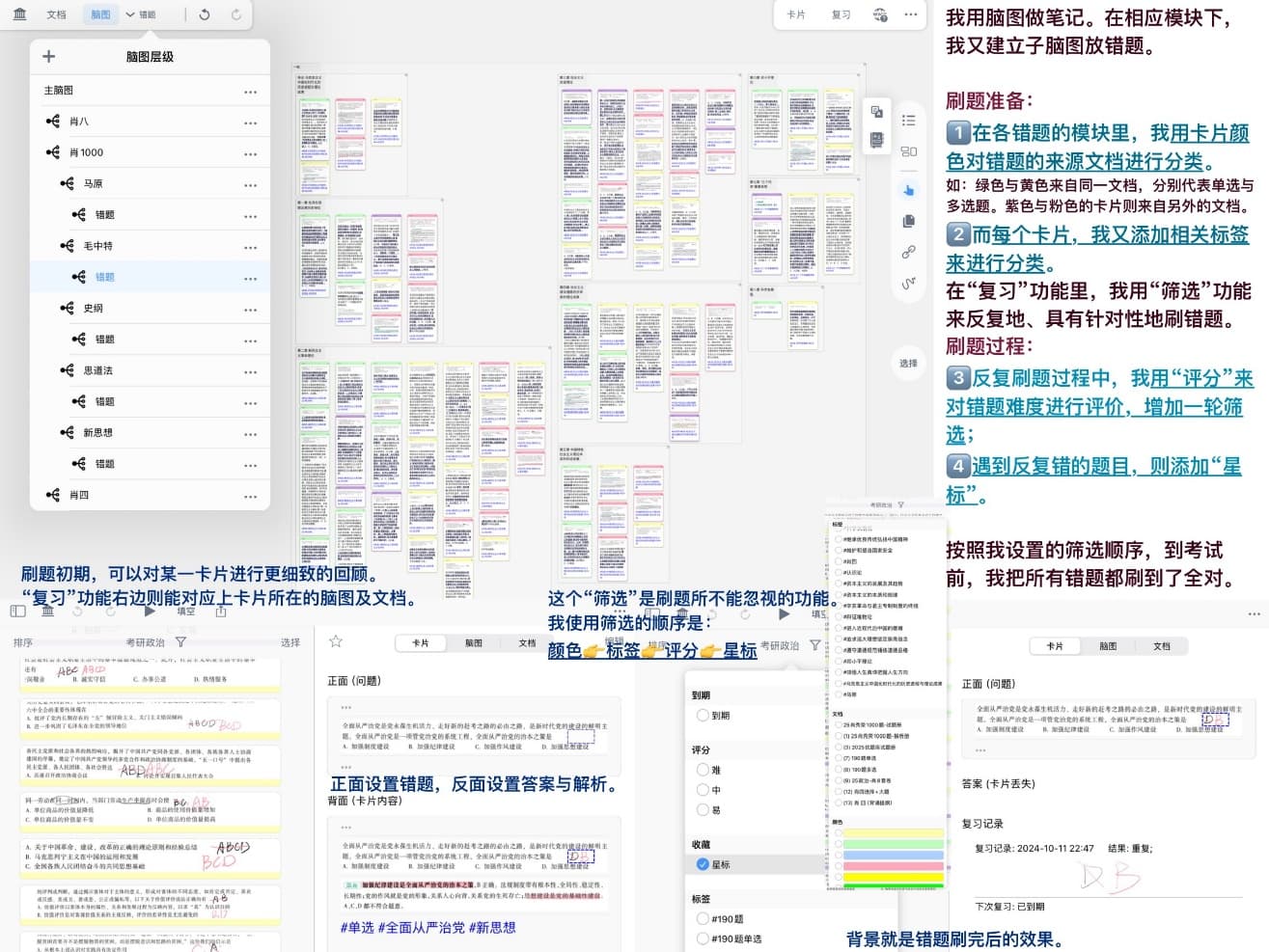This screenshot has width=1269, height=952.
Task: Open more options for 主脑图 entry
Action: click(250, 92)
